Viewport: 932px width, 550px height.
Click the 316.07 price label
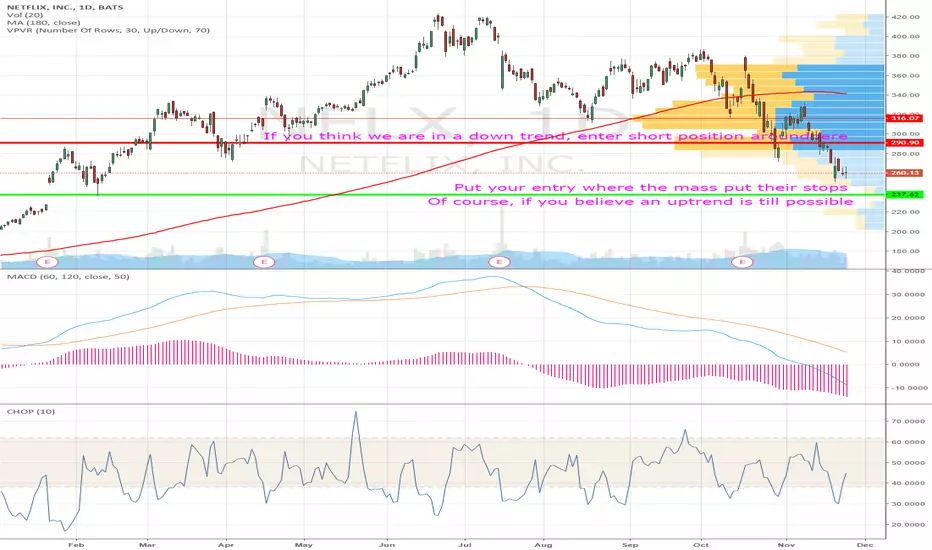[x=905, y=118]
